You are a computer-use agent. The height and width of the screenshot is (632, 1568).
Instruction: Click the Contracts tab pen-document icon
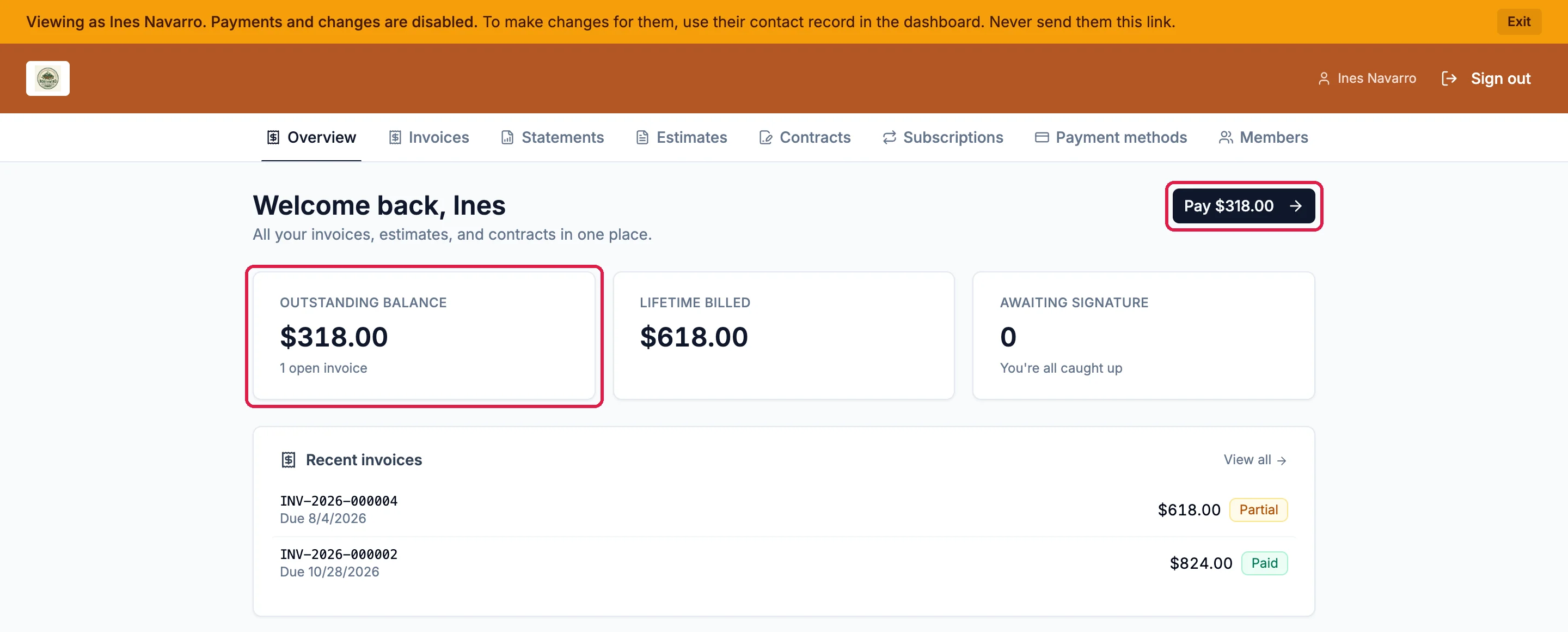pos(765,138)
